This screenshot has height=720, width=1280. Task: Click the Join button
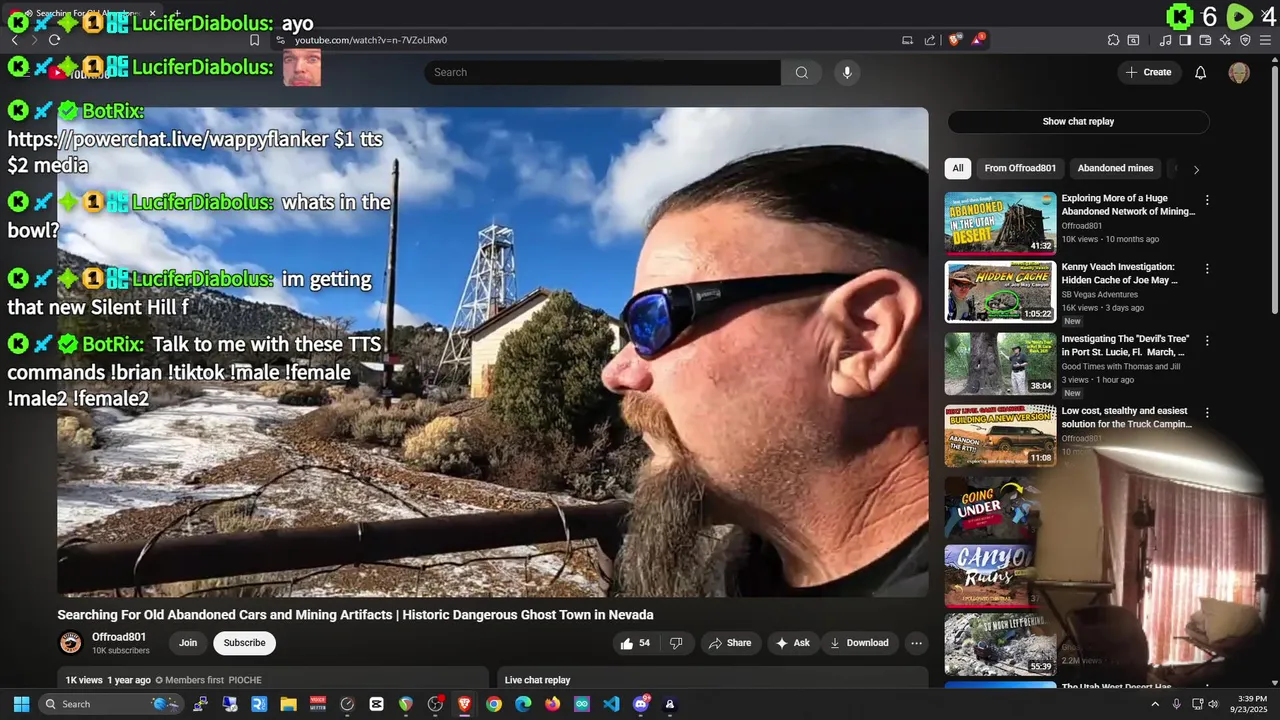(188, 643)
